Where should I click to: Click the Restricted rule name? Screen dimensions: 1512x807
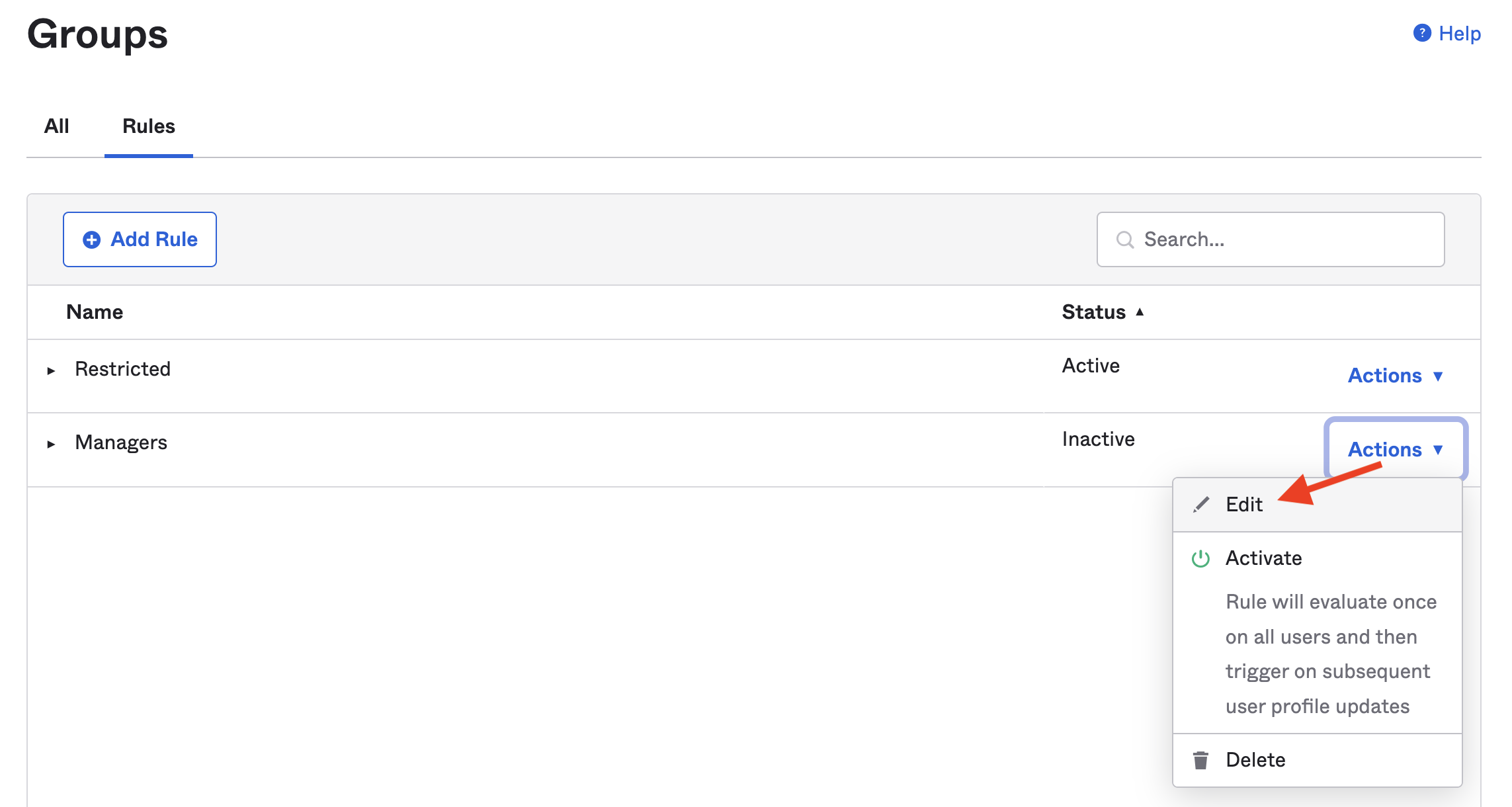[x=122, y=369]
